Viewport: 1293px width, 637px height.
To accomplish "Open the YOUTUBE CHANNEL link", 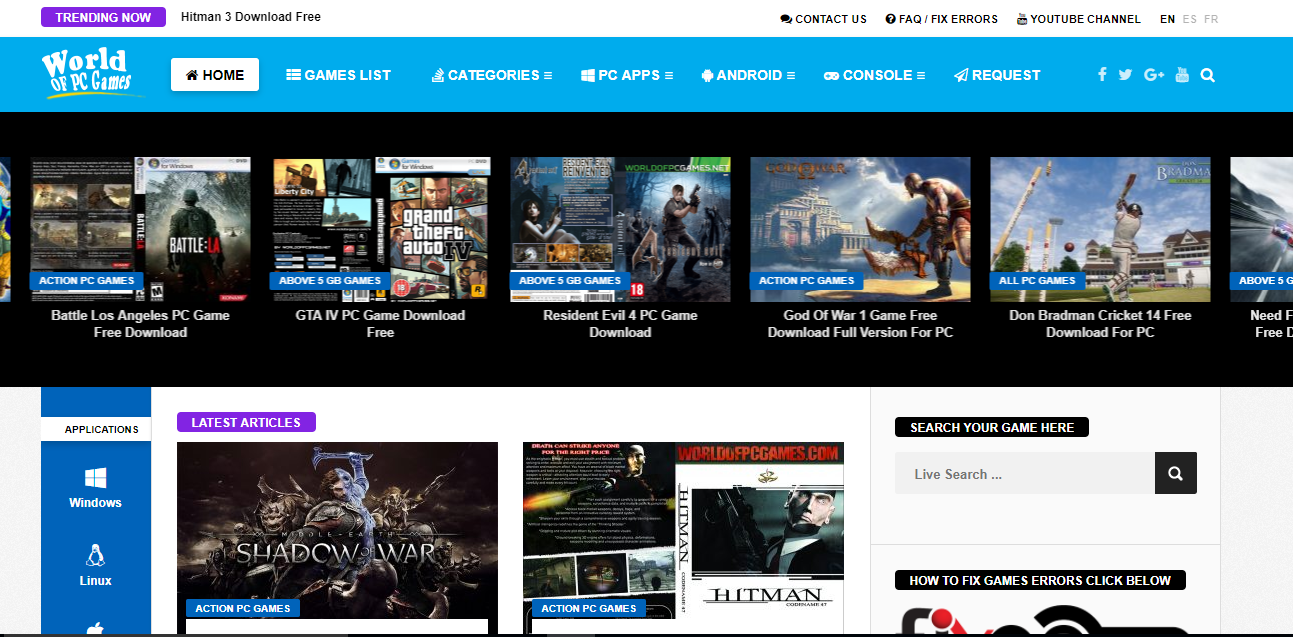I will click(x=1078, y=19).
